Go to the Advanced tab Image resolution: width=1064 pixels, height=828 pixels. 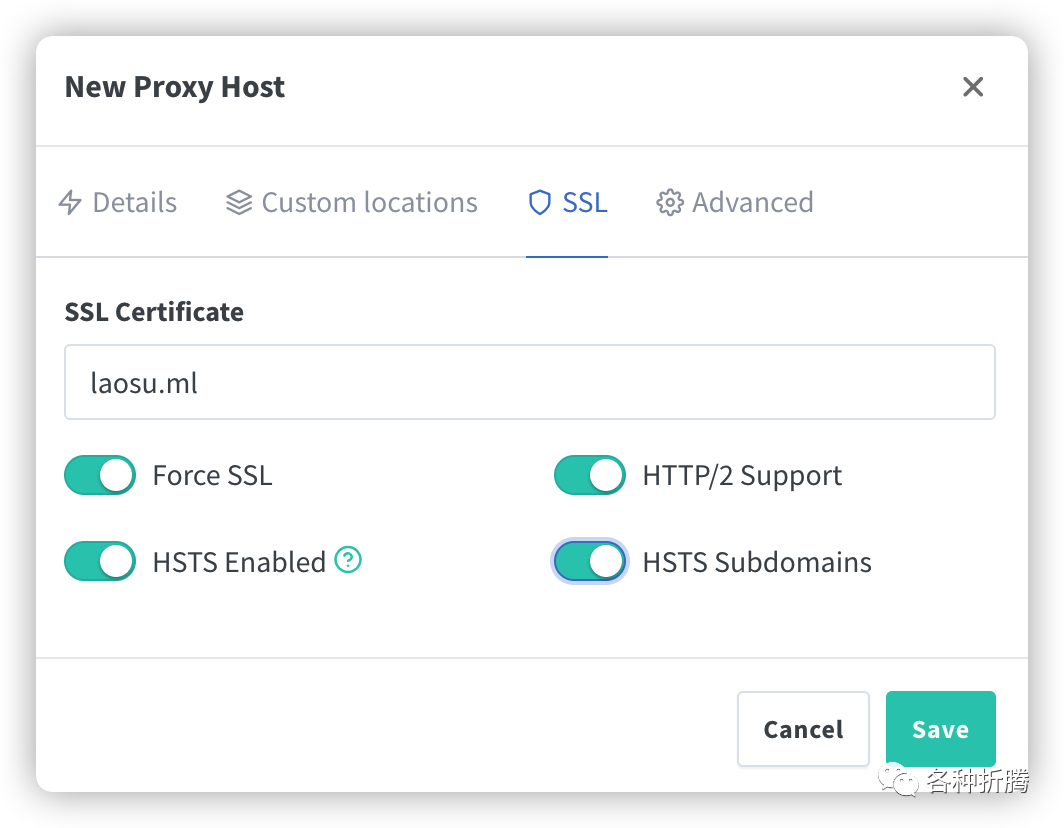(x=752, y=203)
